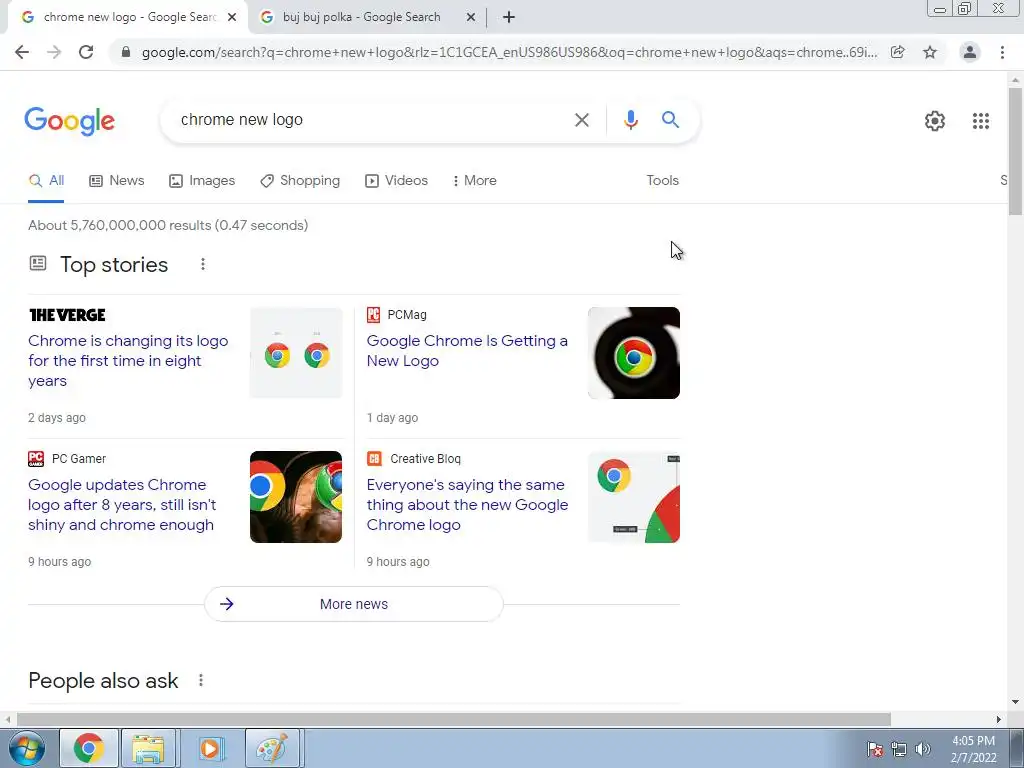The width and height of the screenshot is (1024, 768).
Task: Bookmark this page with star icon
Action: click(x=930, y=52)
